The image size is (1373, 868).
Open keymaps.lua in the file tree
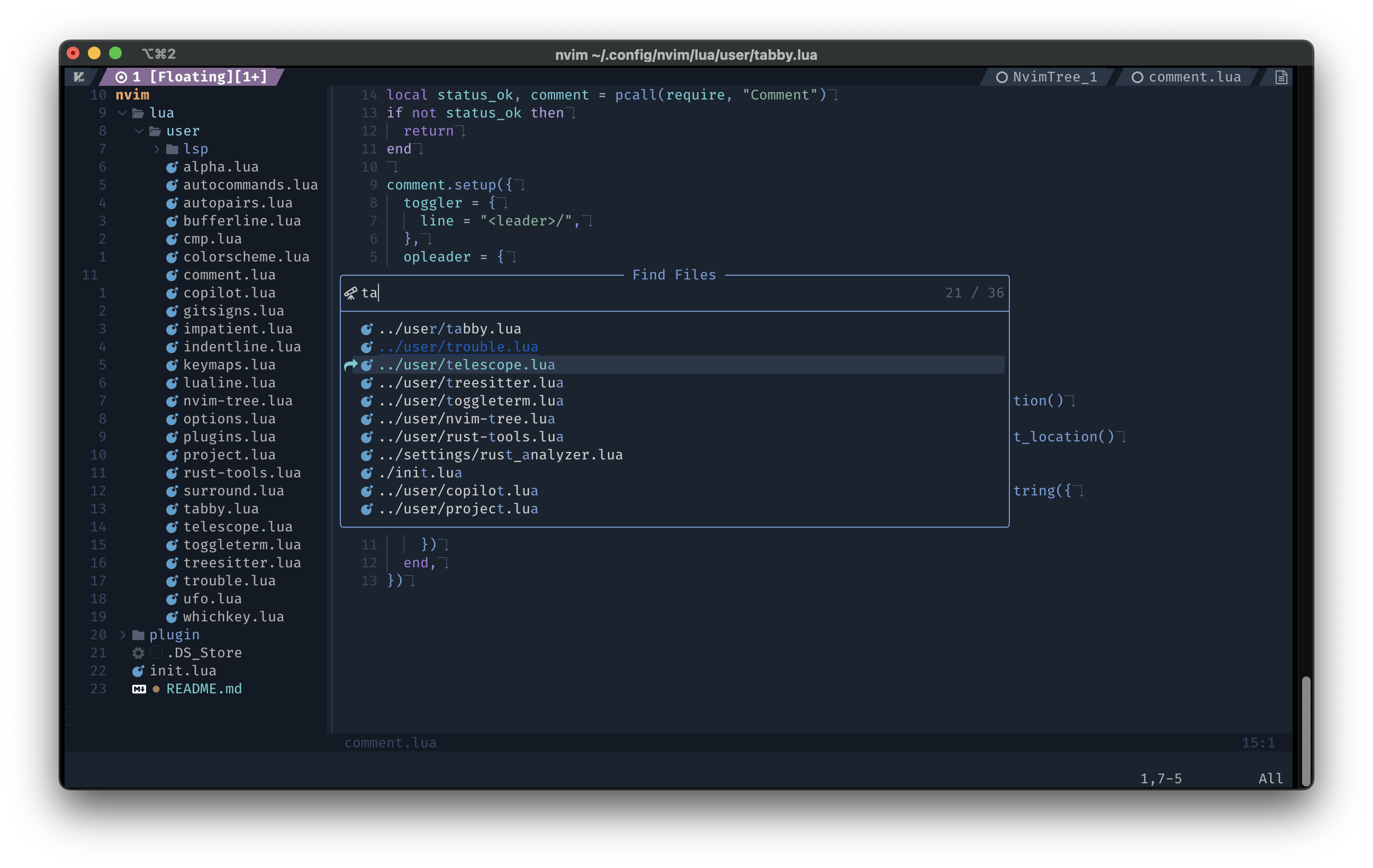tap(229, 365)
